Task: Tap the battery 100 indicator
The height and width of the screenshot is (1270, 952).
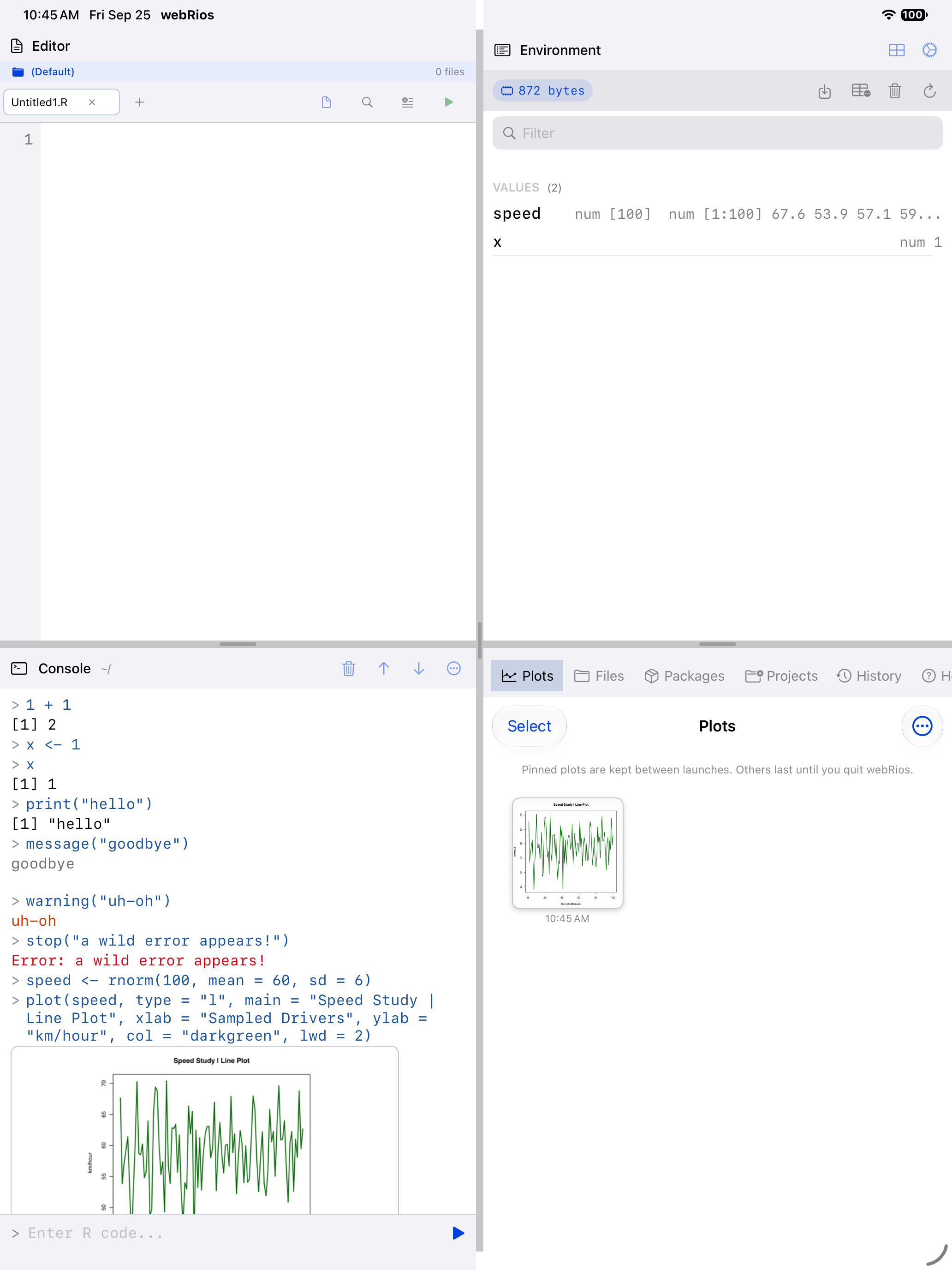Action: pos(914,15)
